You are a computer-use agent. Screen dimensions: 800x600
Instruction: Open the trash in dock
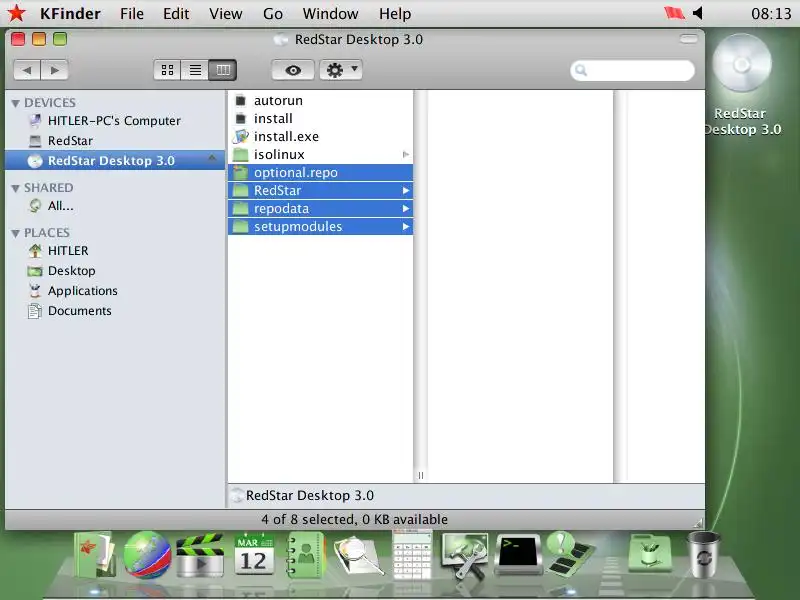click(704, 555)
